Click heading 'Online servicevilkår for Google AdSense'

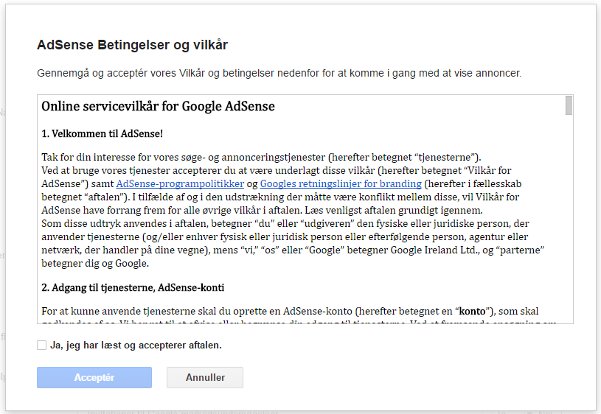coord(158,106)
